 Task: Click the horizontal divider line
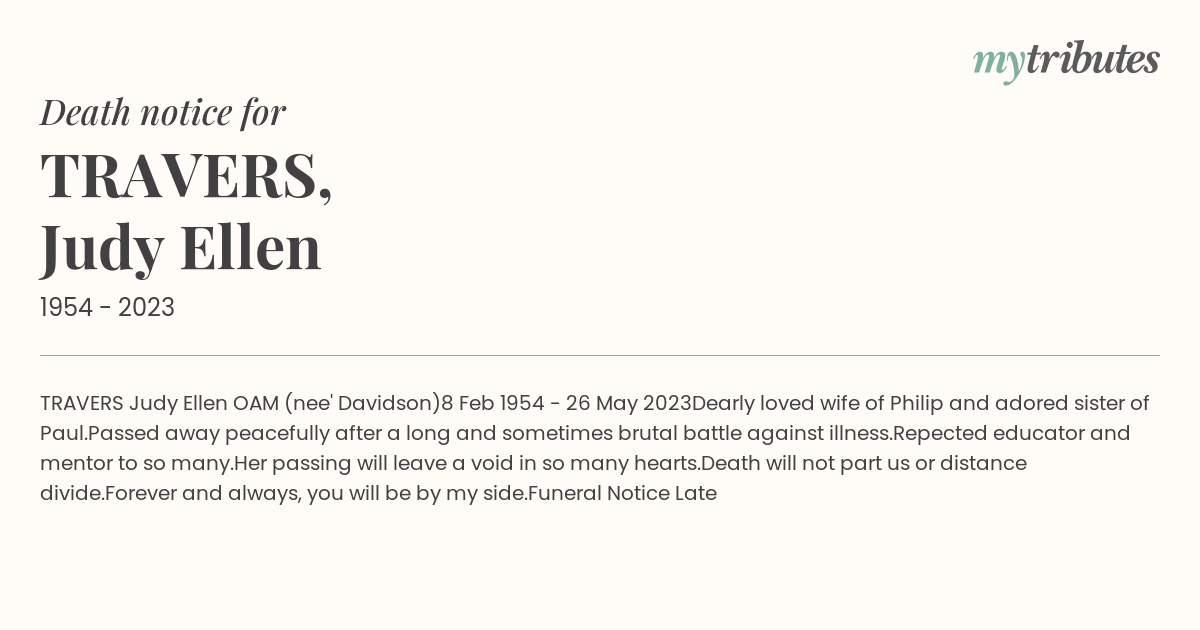(600, 355)
